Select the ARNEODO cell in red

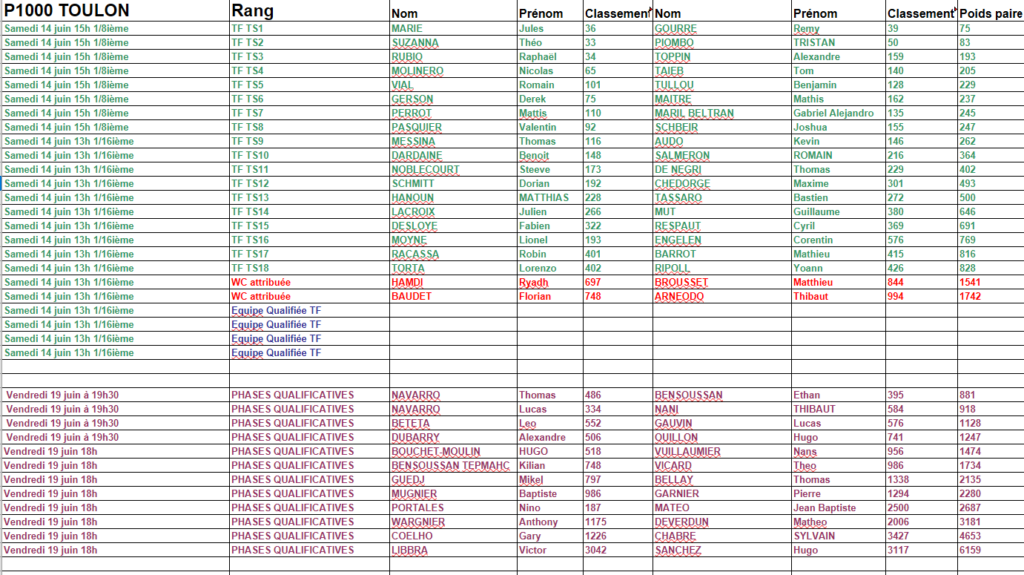[x=722, y=296]
